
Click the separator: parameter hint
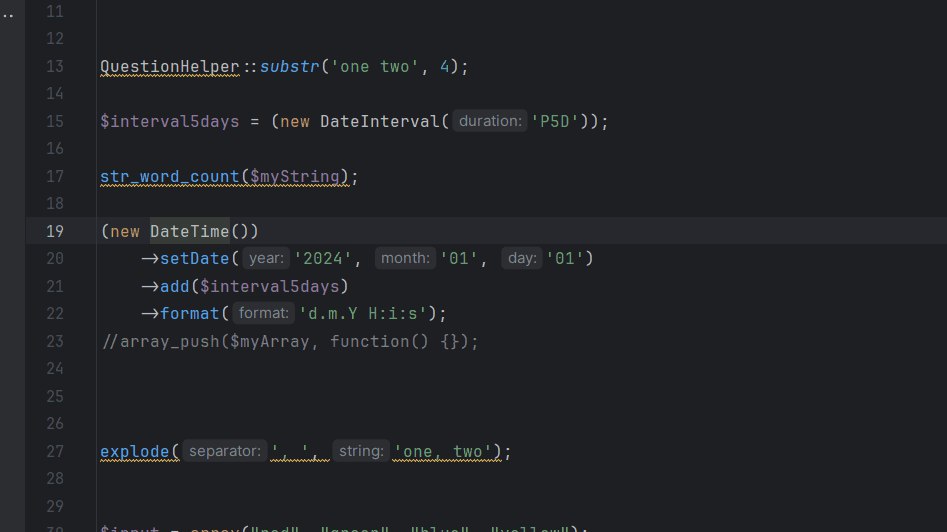click(x=225, y=451)
